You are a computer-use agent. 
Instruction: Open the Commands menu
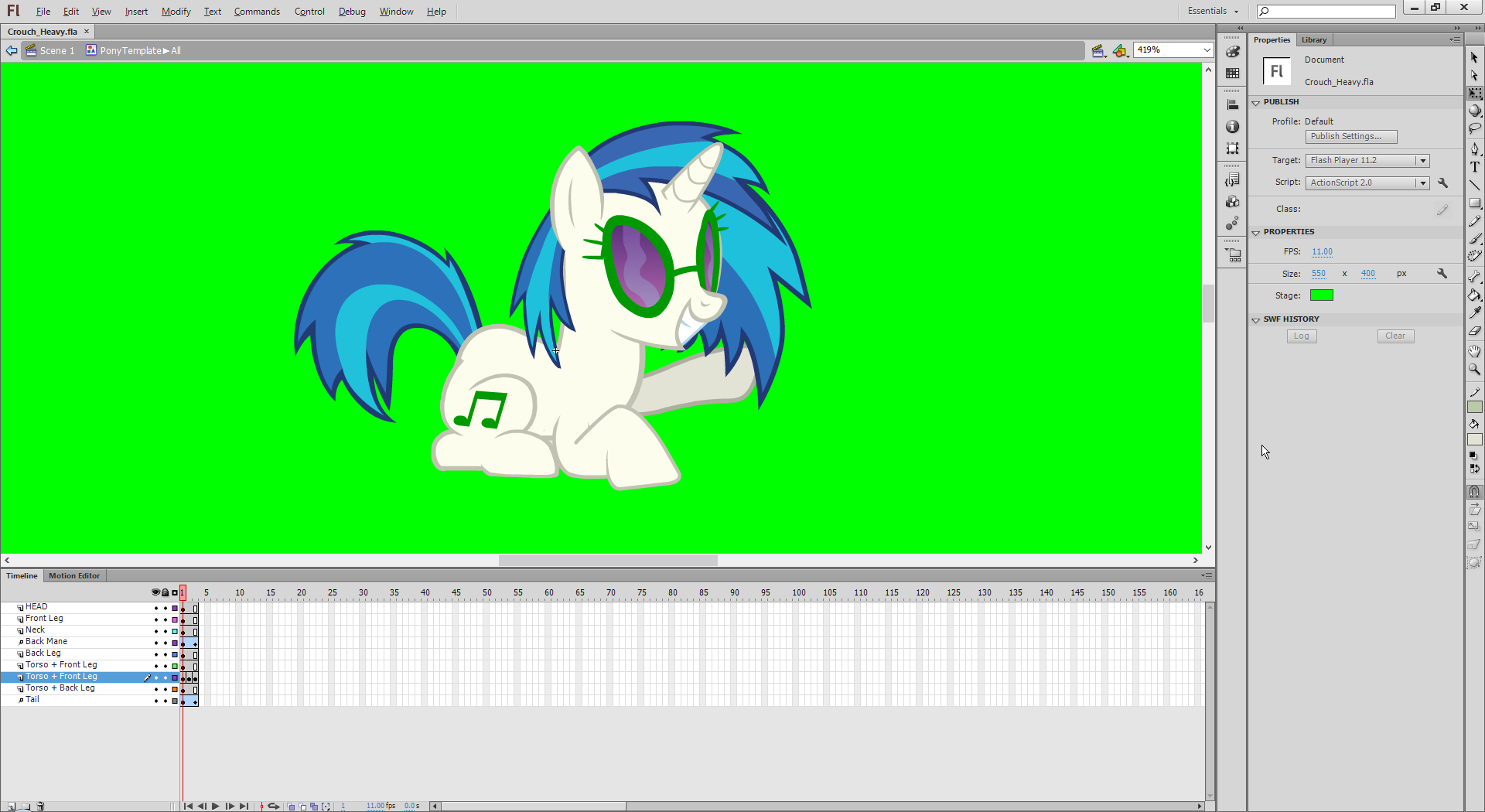tap(257, 12)
